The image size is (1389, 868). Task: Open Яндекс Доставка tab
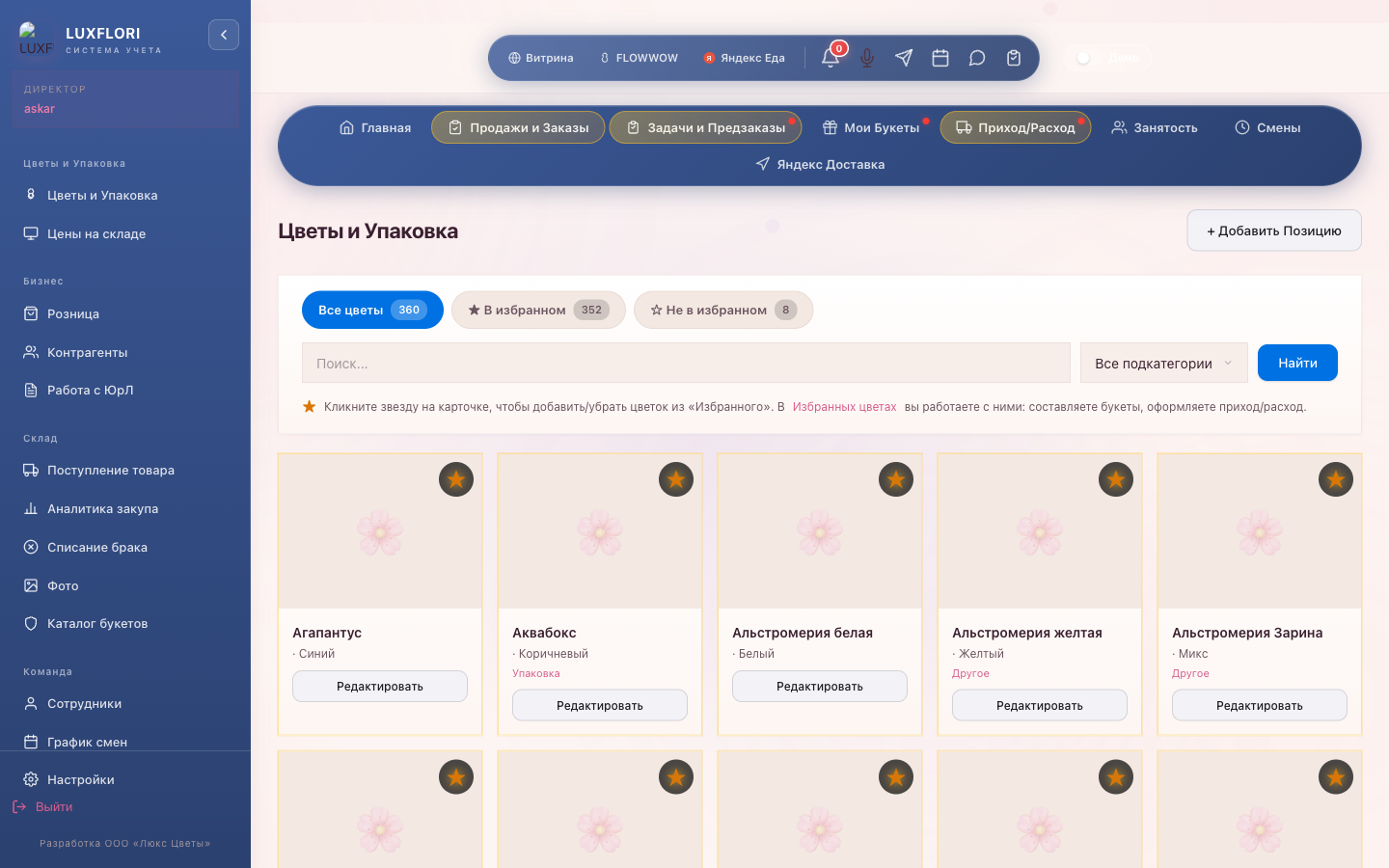click(x=820, y=164)
